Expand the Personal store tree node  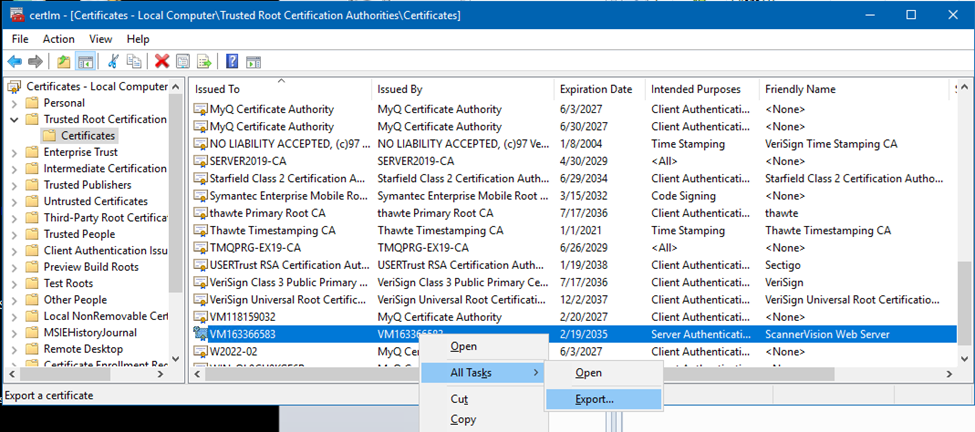pos(13,103)
